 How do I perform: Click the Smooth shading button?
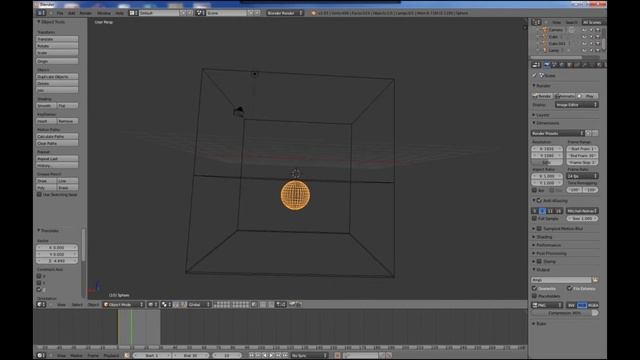[46, 105]
